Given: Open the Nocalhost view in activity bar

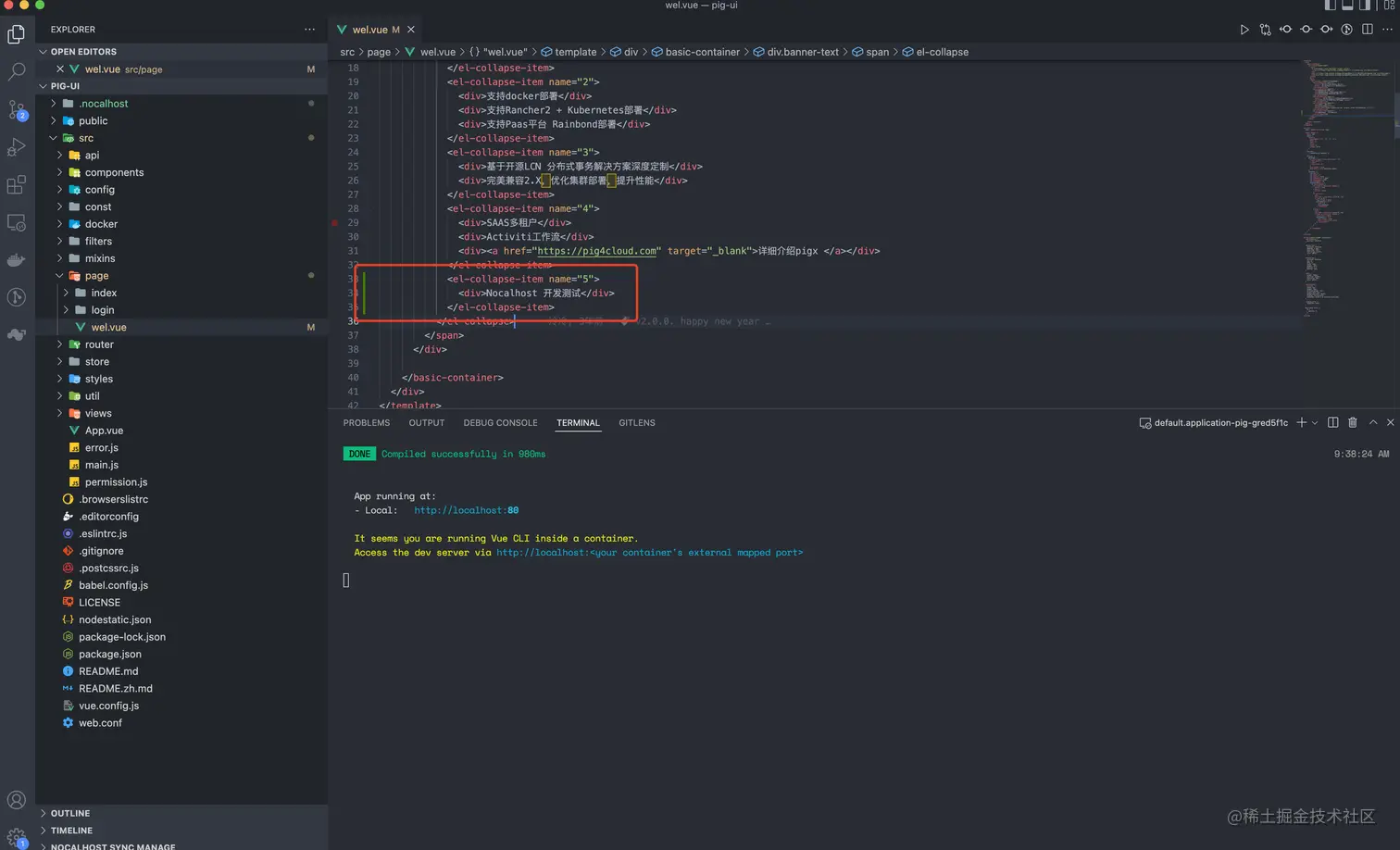Looking at the screenshot, I should tap(17, 335).
